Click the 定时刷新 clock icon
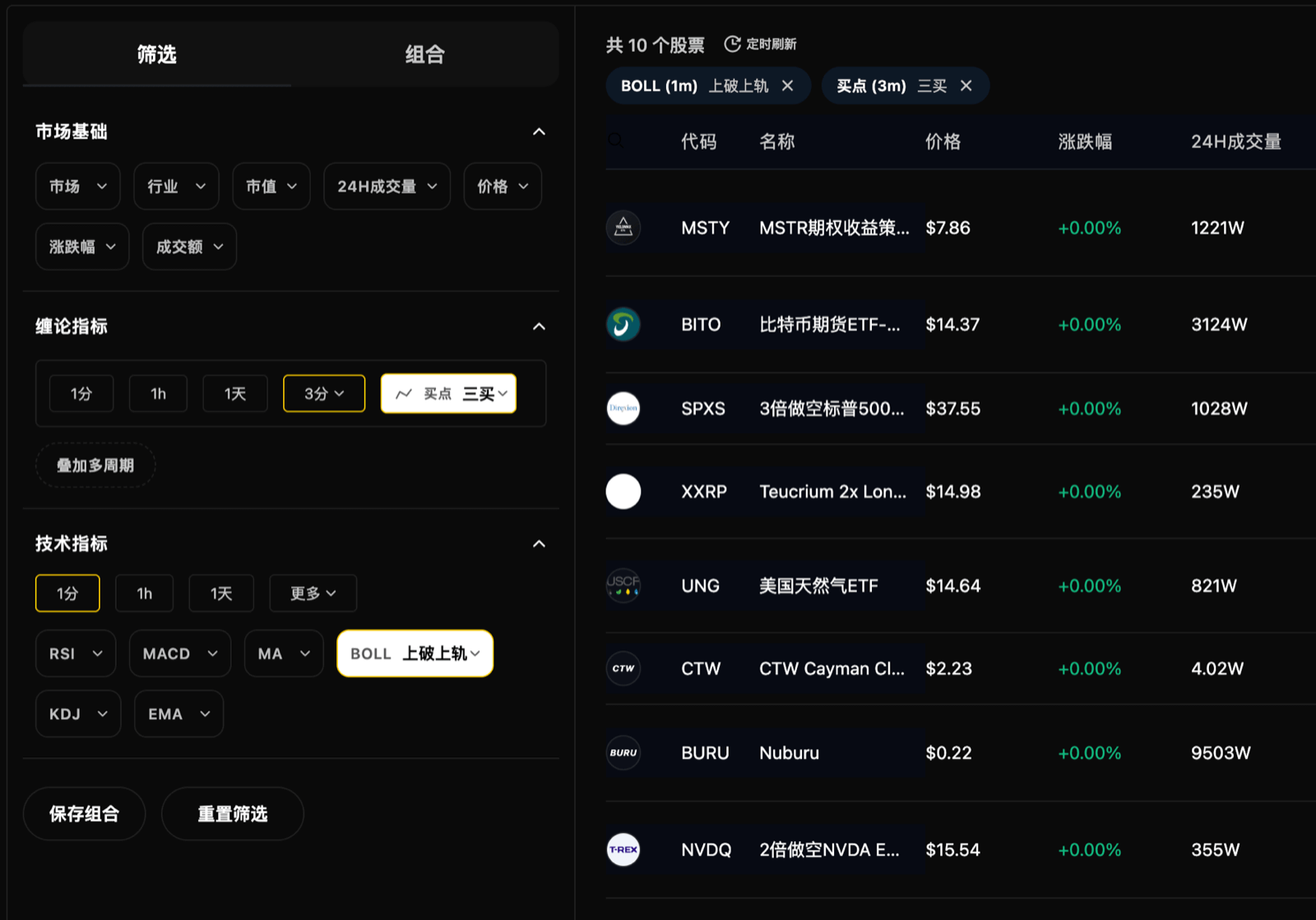The width and height of the screenshot is (1316, 920). coord(732,44)
